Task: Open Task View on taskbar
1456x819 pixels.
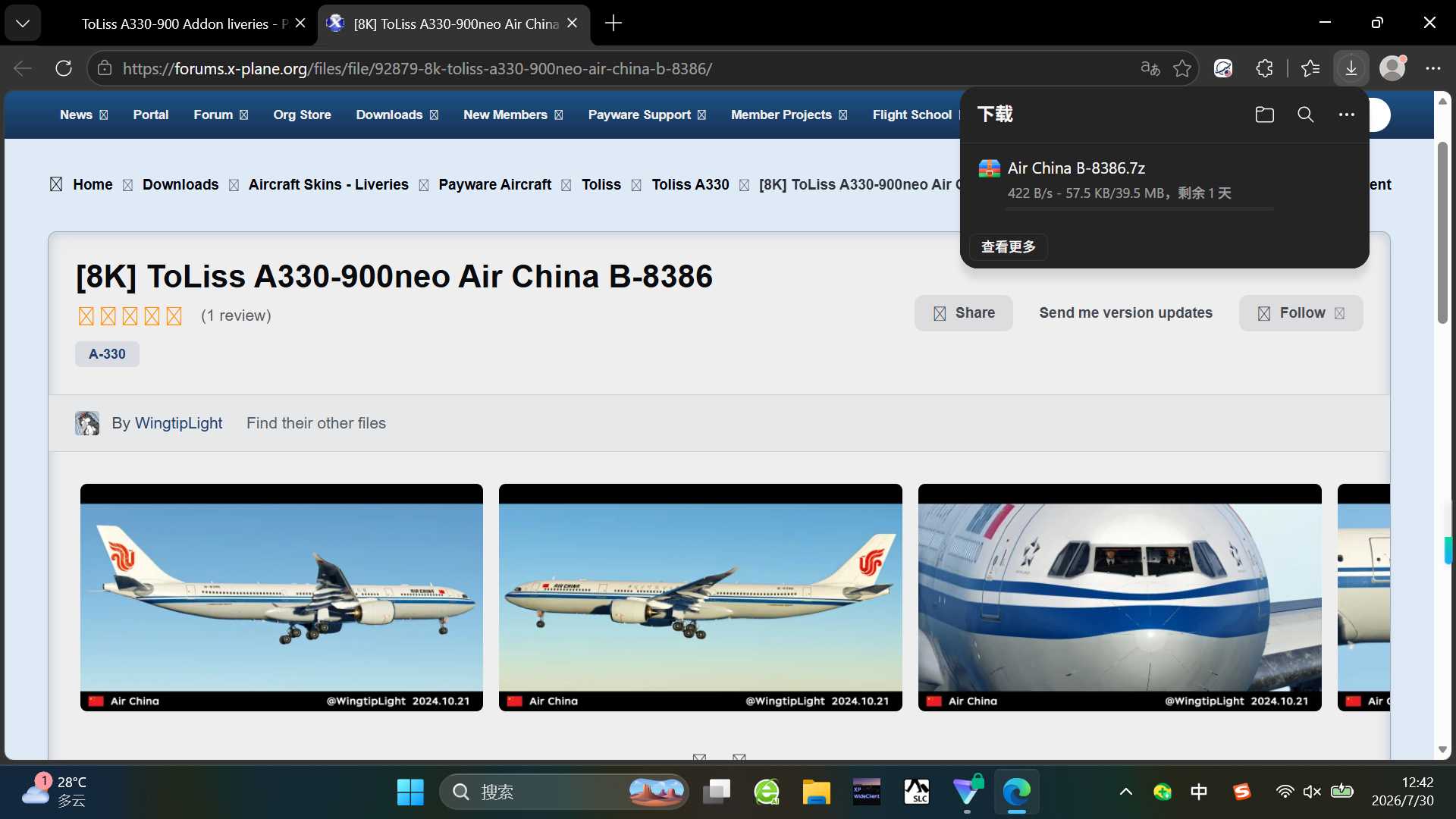Action: [717, 792]
